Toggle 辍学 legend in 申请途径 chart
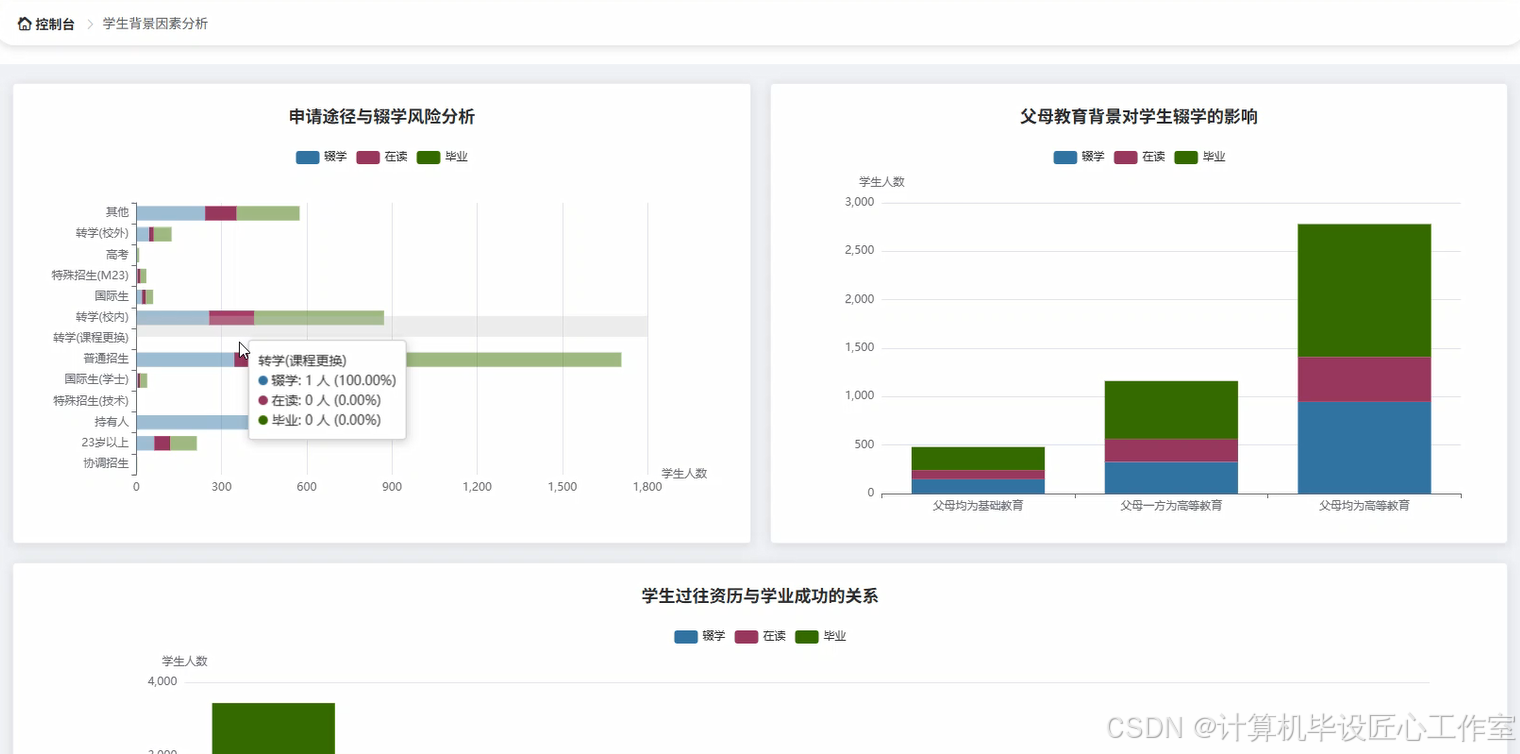The width and height of the screenshot is (1520, 754). coord(321,157)
